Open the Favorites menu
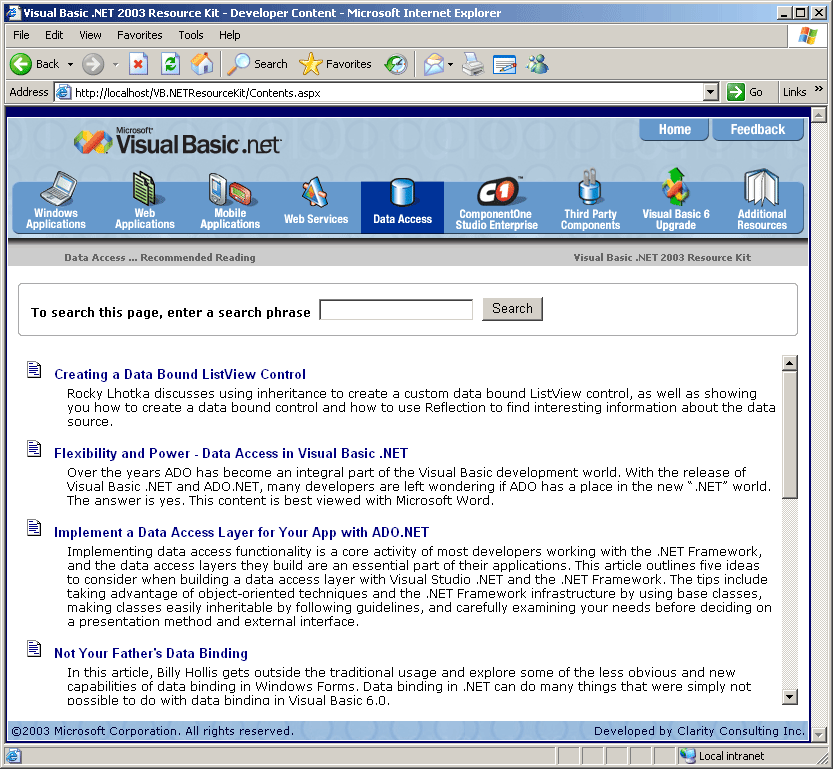Image resolution: width=833 pixels, height=769 pixels. point(140,35)
